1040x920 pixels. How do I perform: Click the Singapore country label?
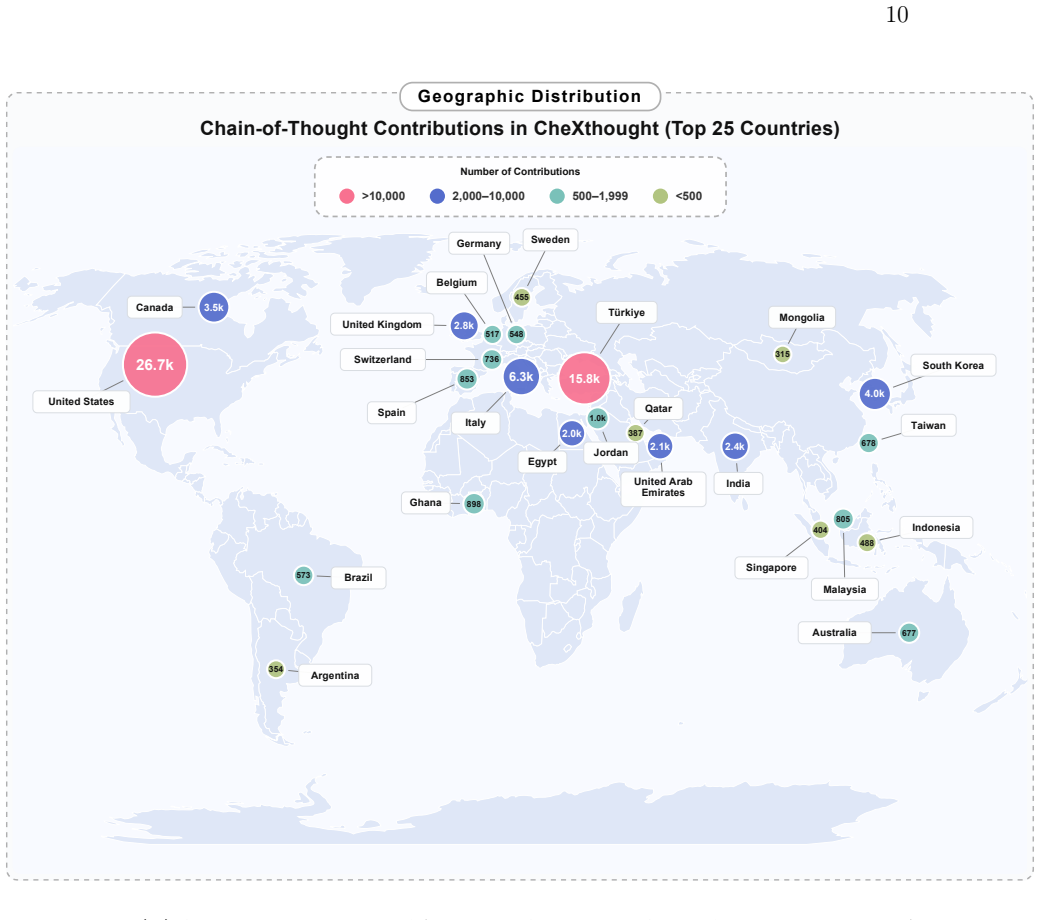pyautogui.click(x=771, y=568)
